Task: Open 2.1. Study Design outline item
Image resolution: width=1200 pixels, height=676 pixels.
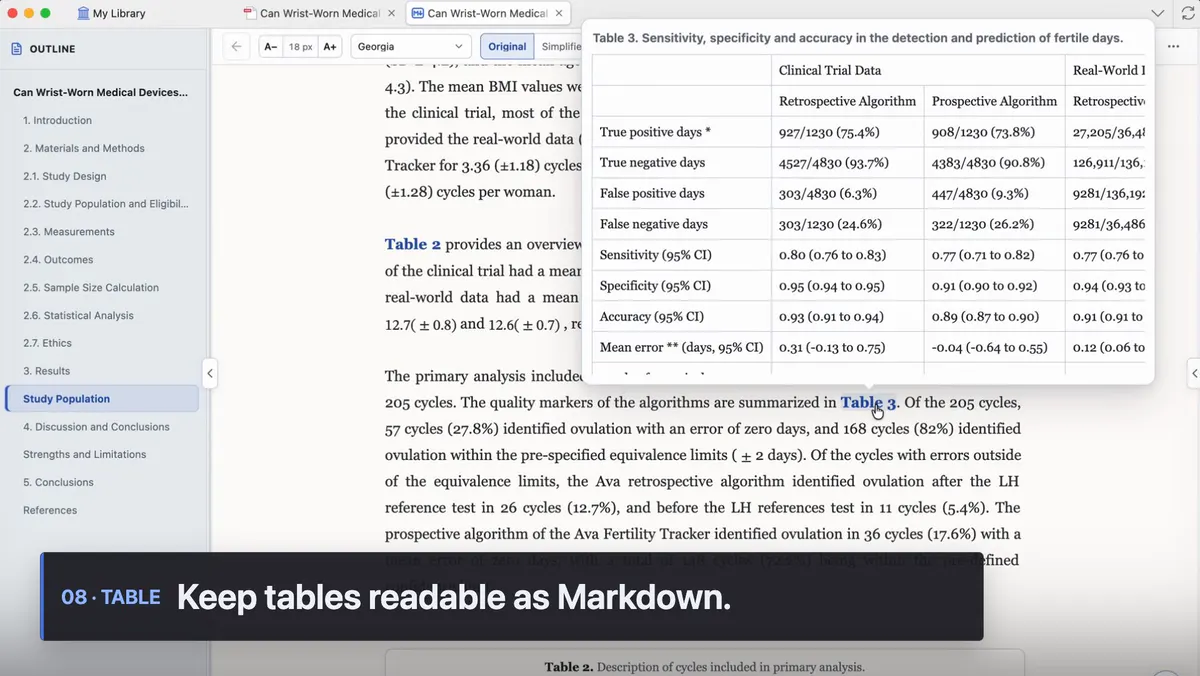Action: [64, 176]
